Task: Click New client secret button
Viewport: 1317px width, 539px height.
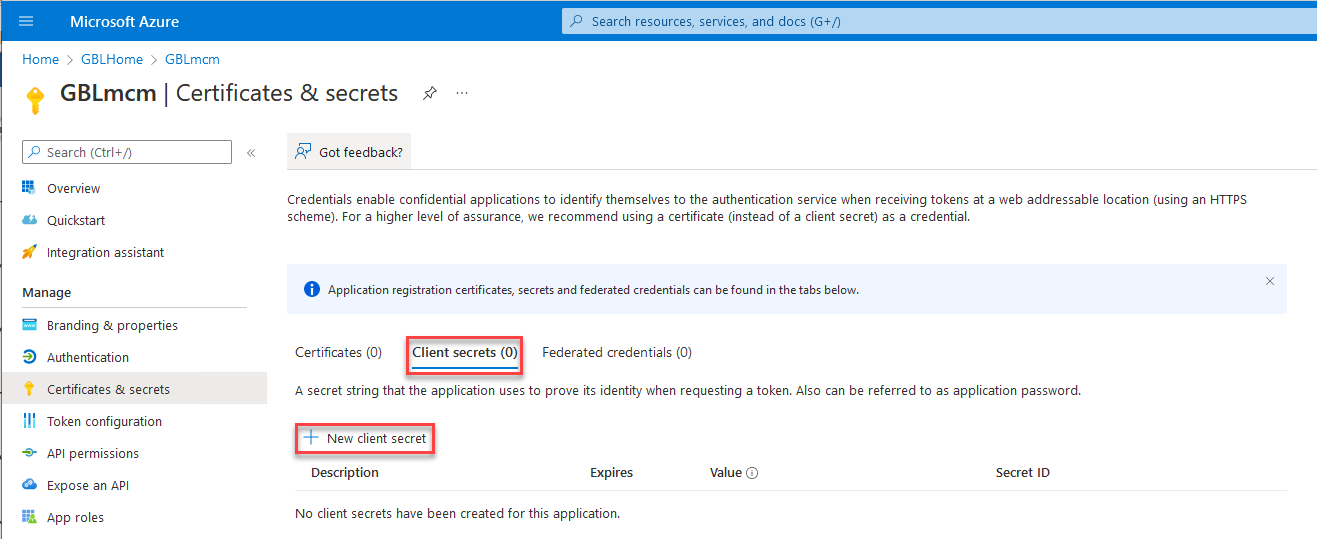Action: [366, 438]
